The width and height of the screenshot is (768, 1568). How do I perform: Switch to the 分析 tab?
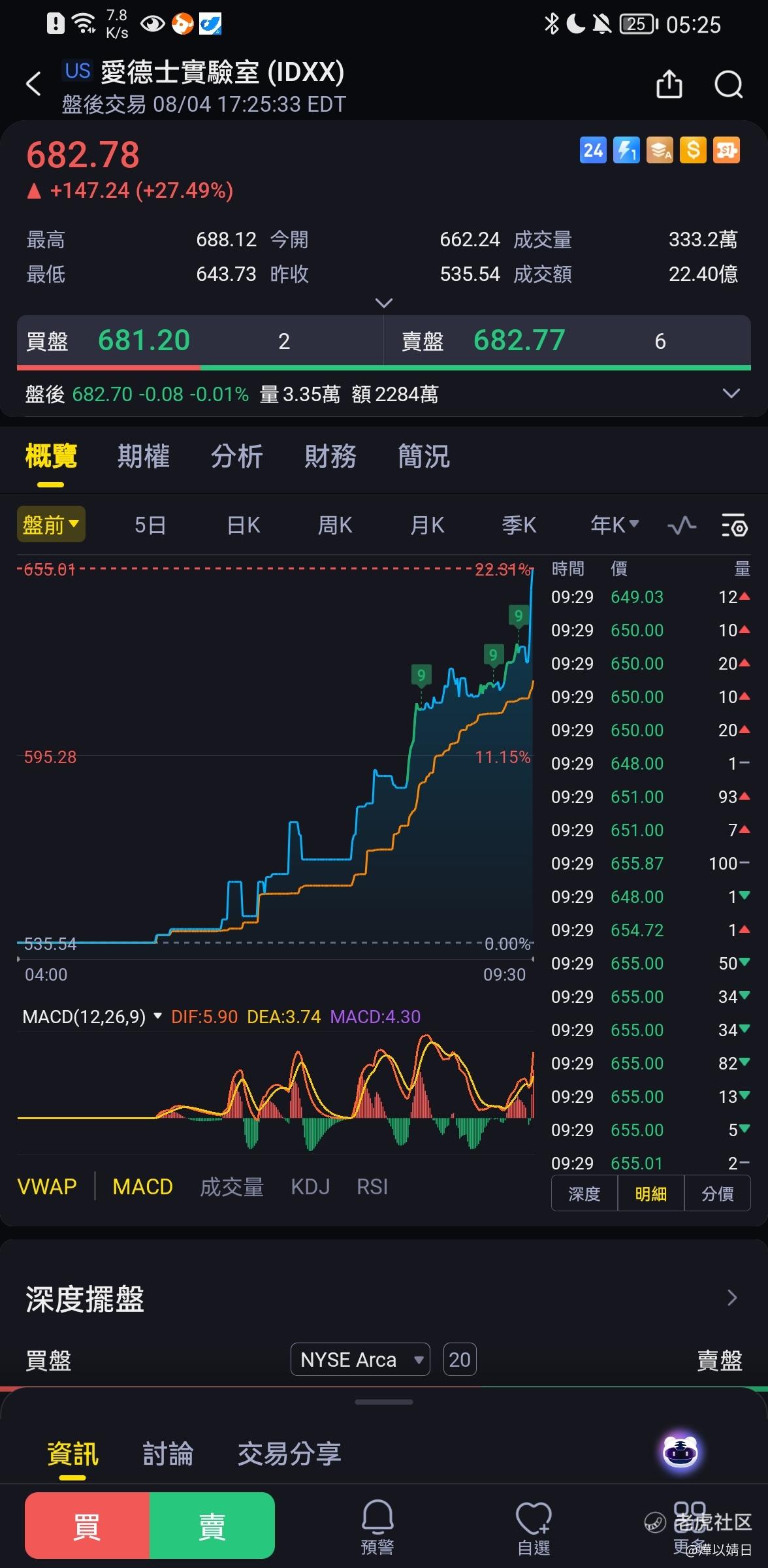point(237,456)
